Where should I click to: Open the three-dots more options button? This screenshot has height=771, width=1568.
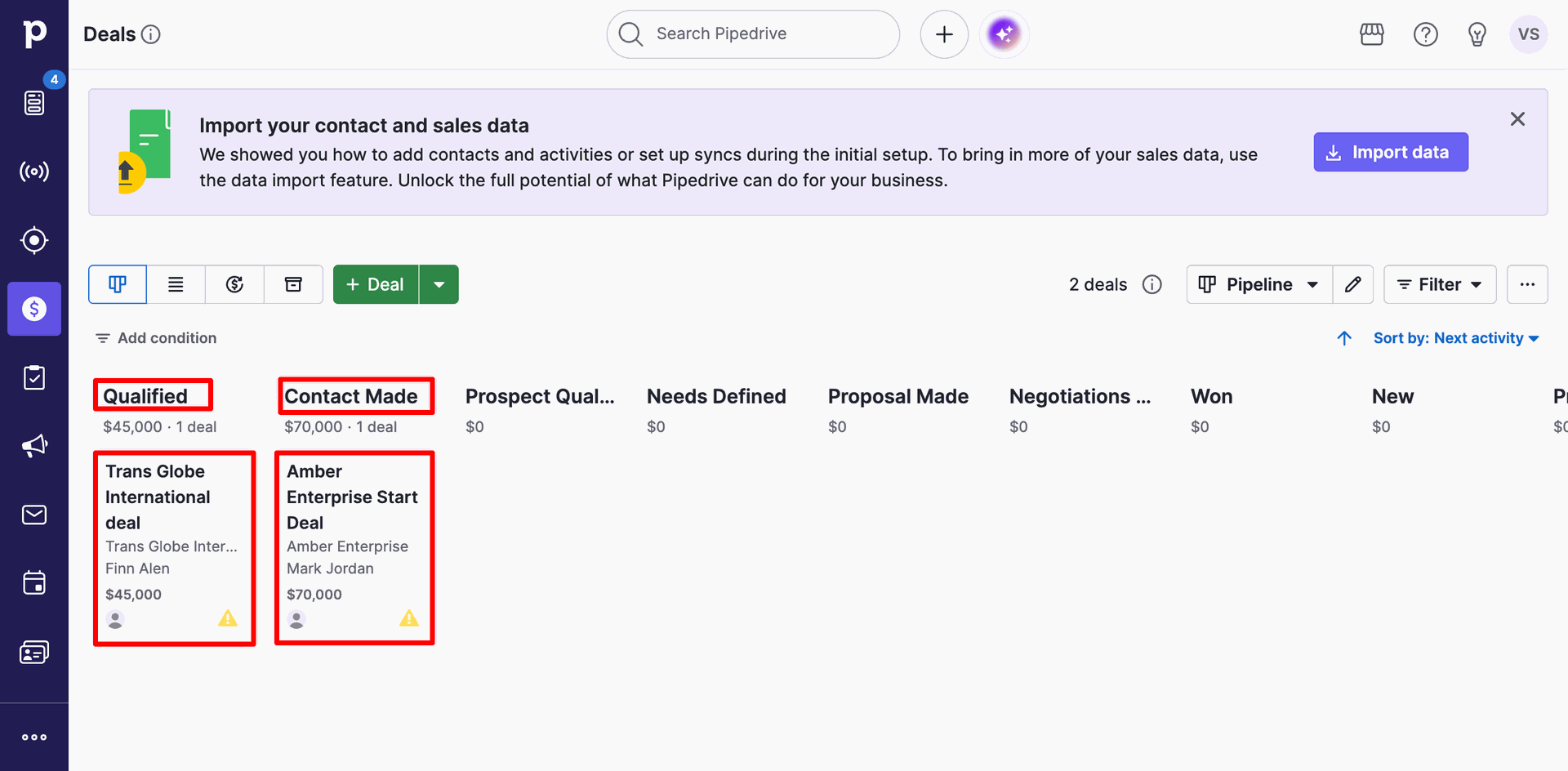click(x=1527, y=284)
